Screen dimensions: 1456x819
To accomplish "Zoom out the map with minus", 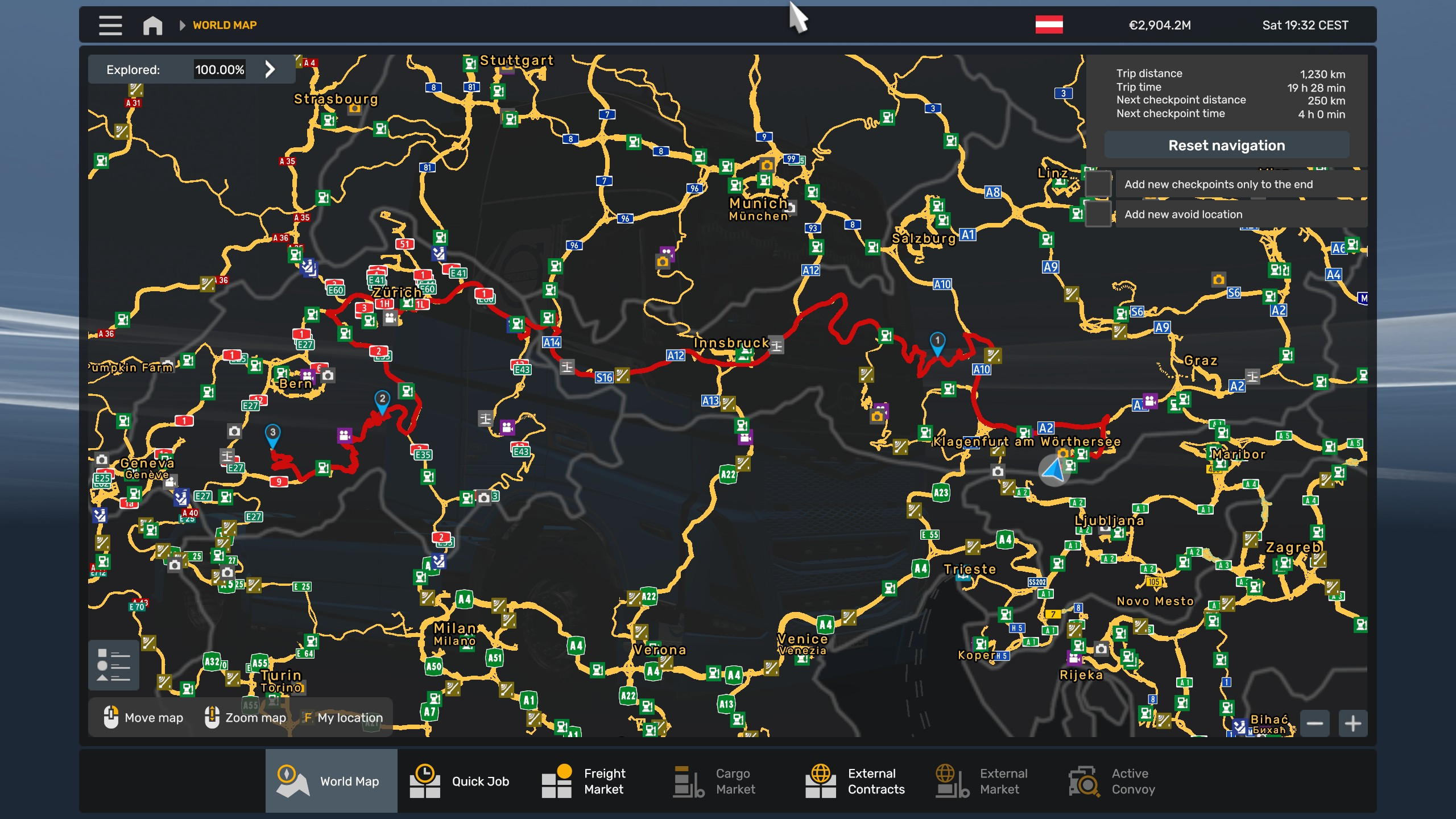I will click(x=1314, y=723).
